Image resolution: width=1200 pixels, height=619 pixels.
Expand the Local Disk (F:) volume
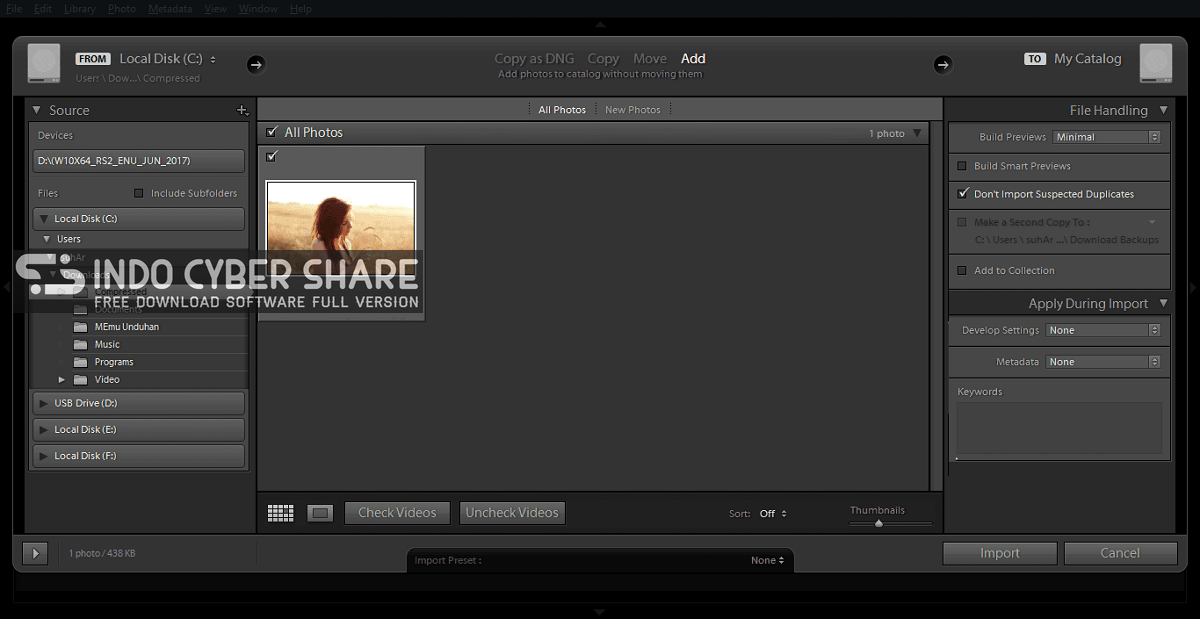tap(42, 455)
